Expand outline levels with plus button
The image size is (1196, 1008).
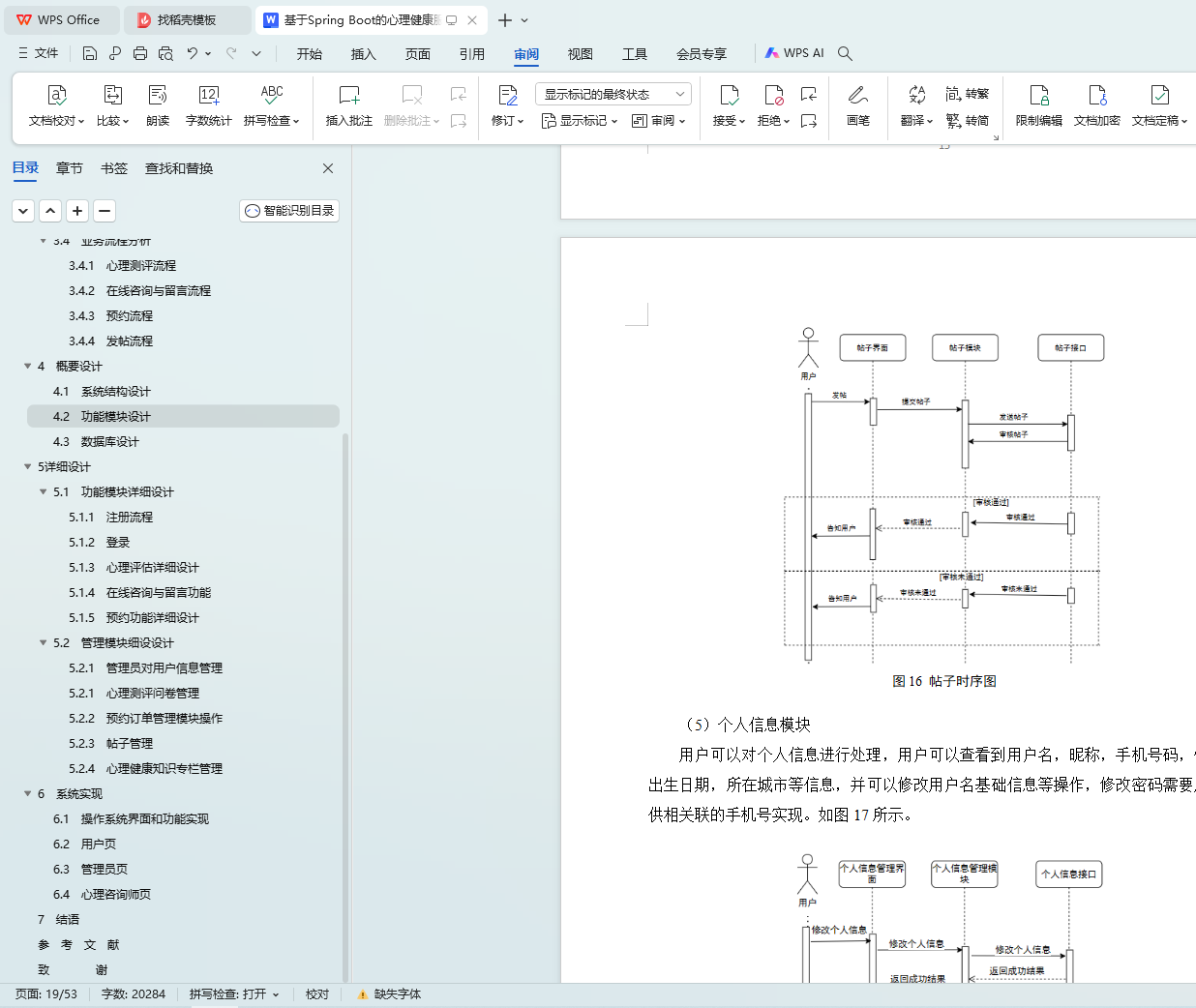click(77, 210)
